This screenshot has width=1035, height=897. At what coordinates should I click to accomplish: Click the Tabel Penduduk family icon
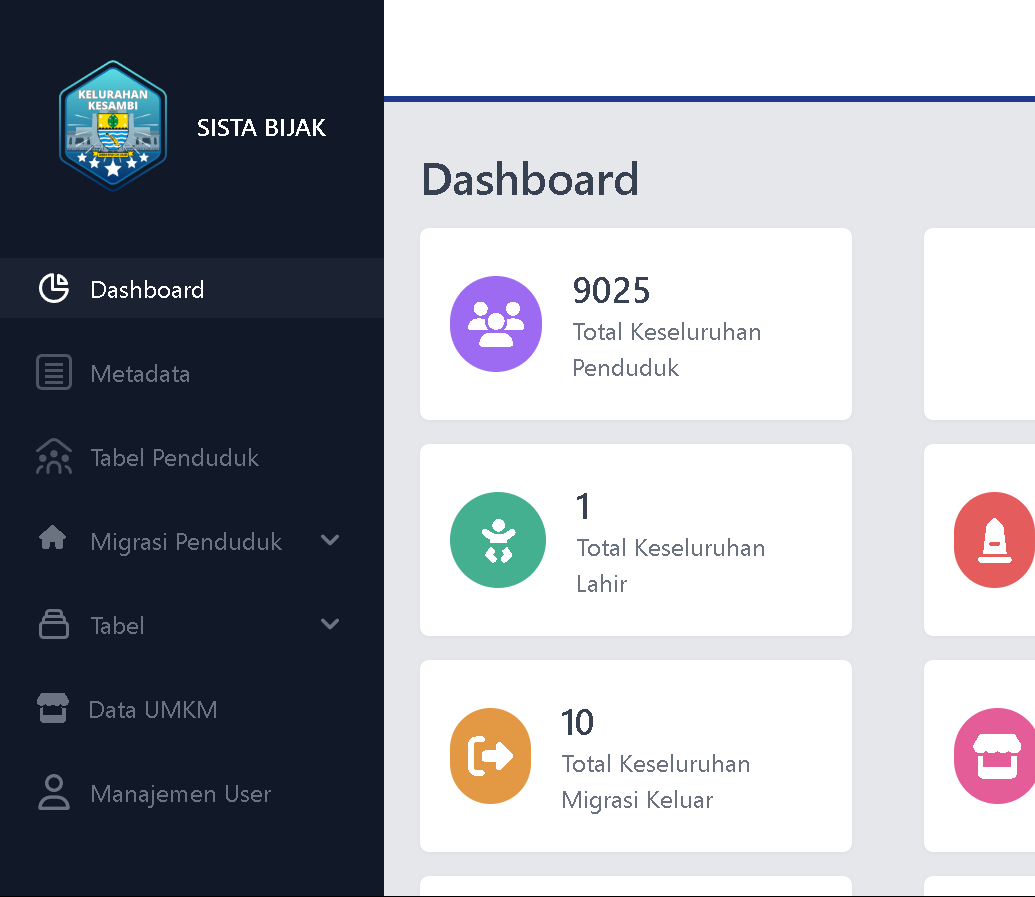53,457
